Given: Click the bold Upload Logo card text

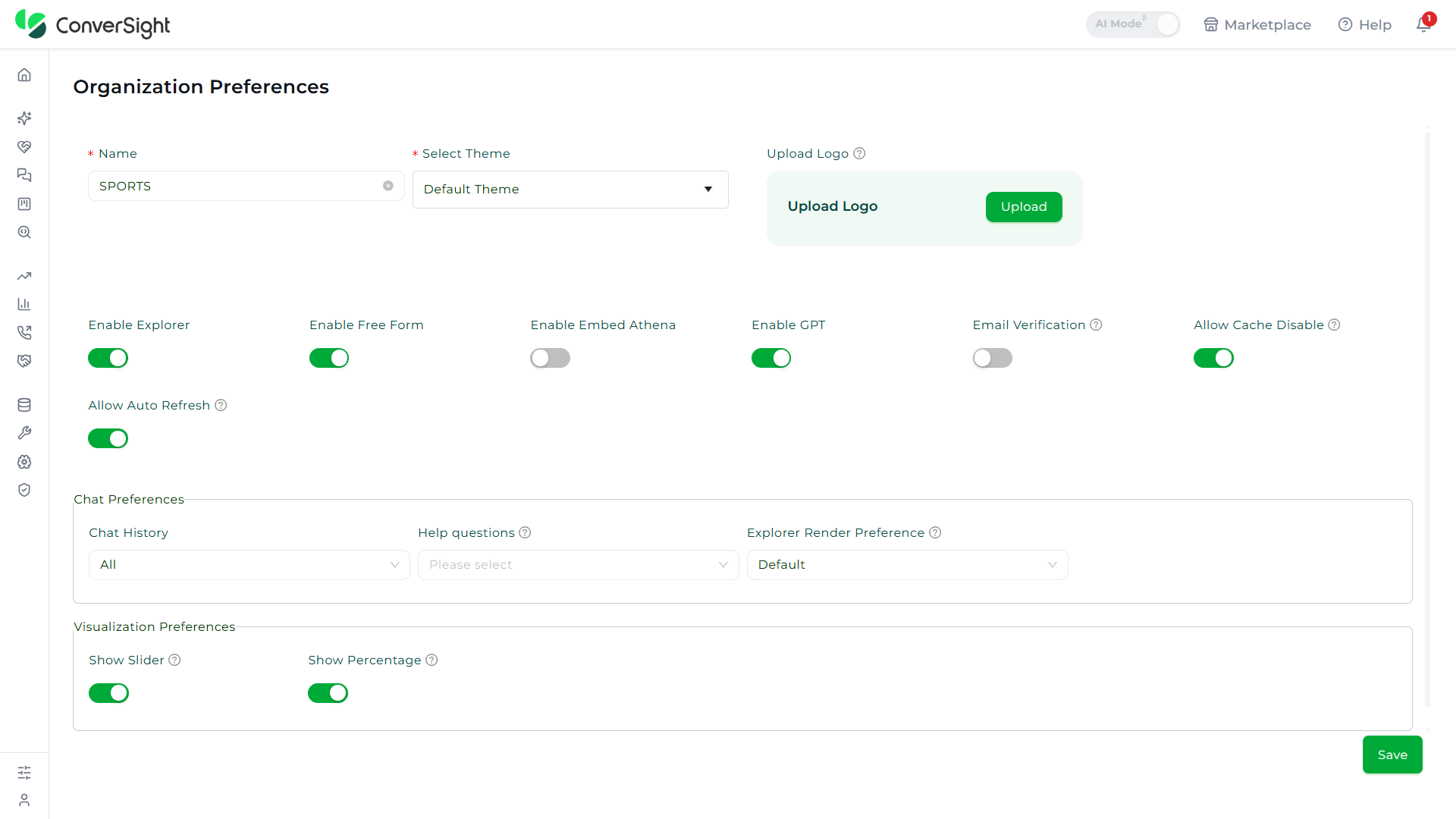Looking at the screenshot, I should [x=833, y=206].
